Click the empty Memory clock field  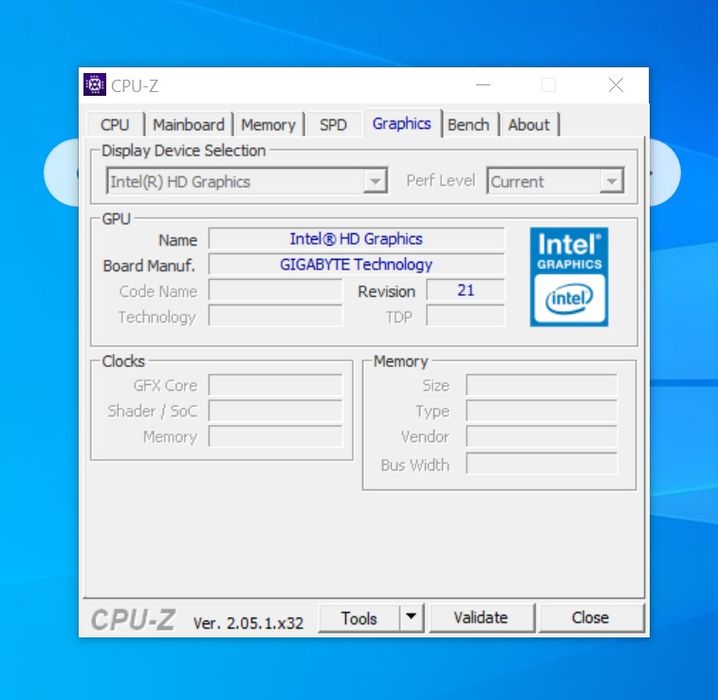275,436
